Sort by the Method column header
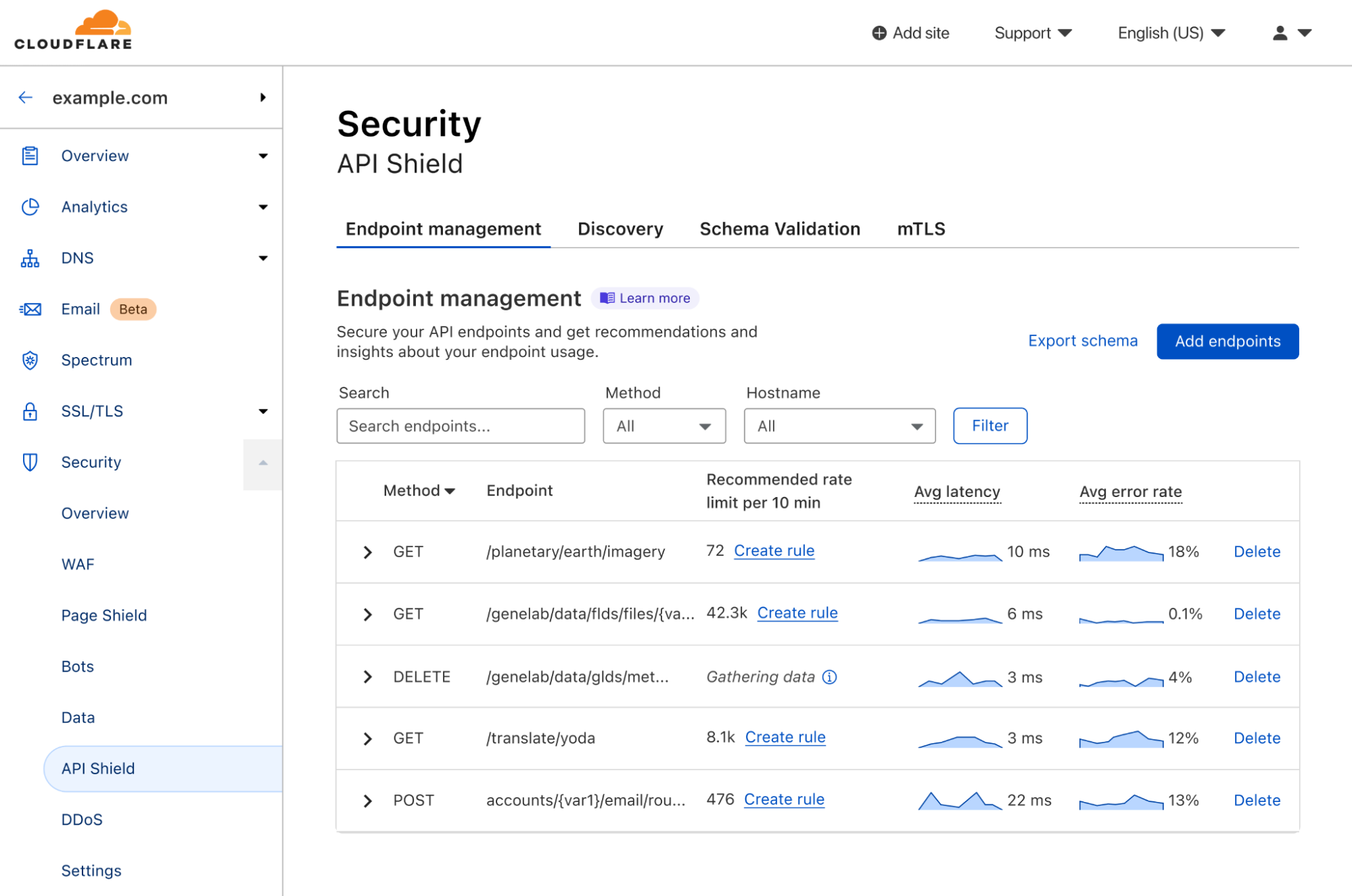 419,491
